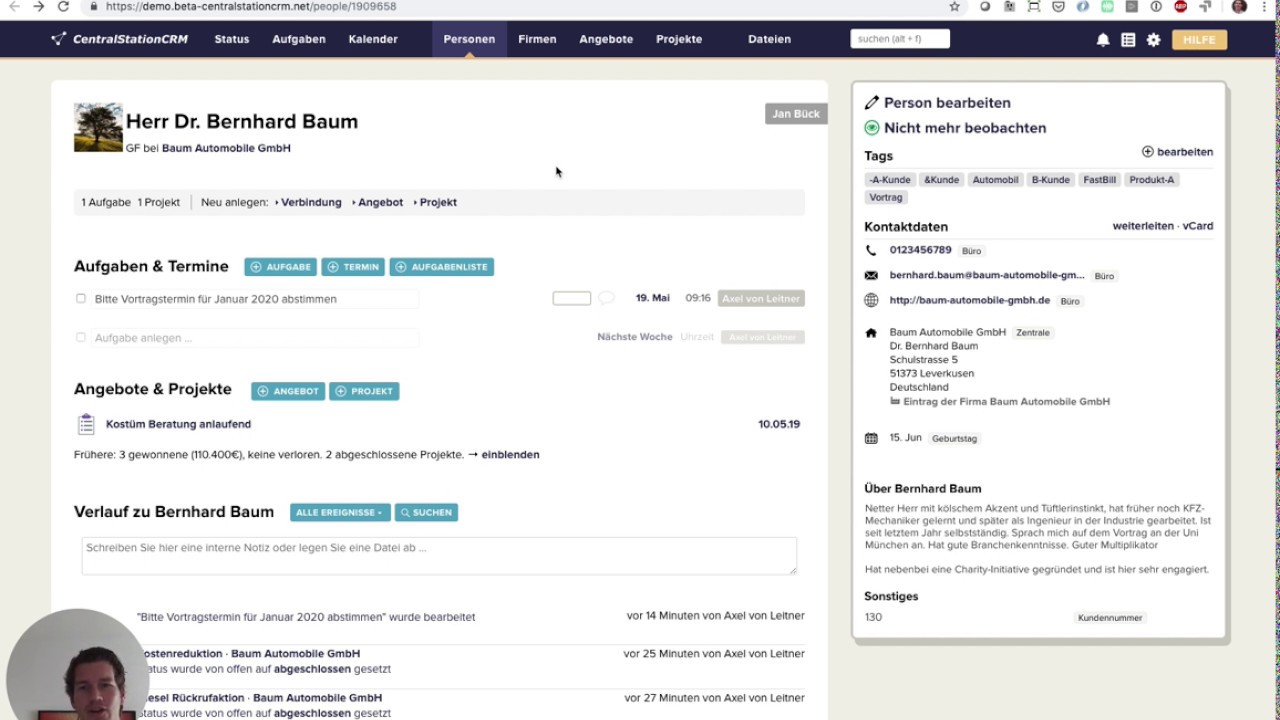Image resolution: width=1280 pixels, height=720 pixels.
Task: Go back with the browser back arrow
Action: point(14,6)
